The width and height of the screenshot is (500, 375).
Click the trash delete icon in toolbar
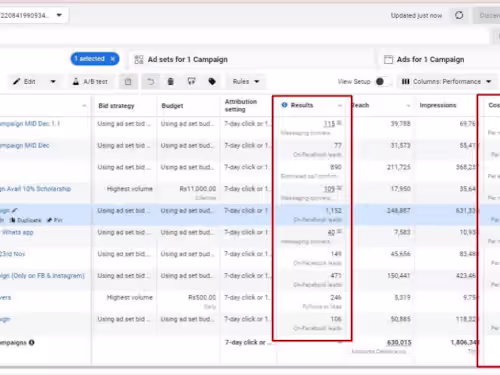tap(170, 81)
